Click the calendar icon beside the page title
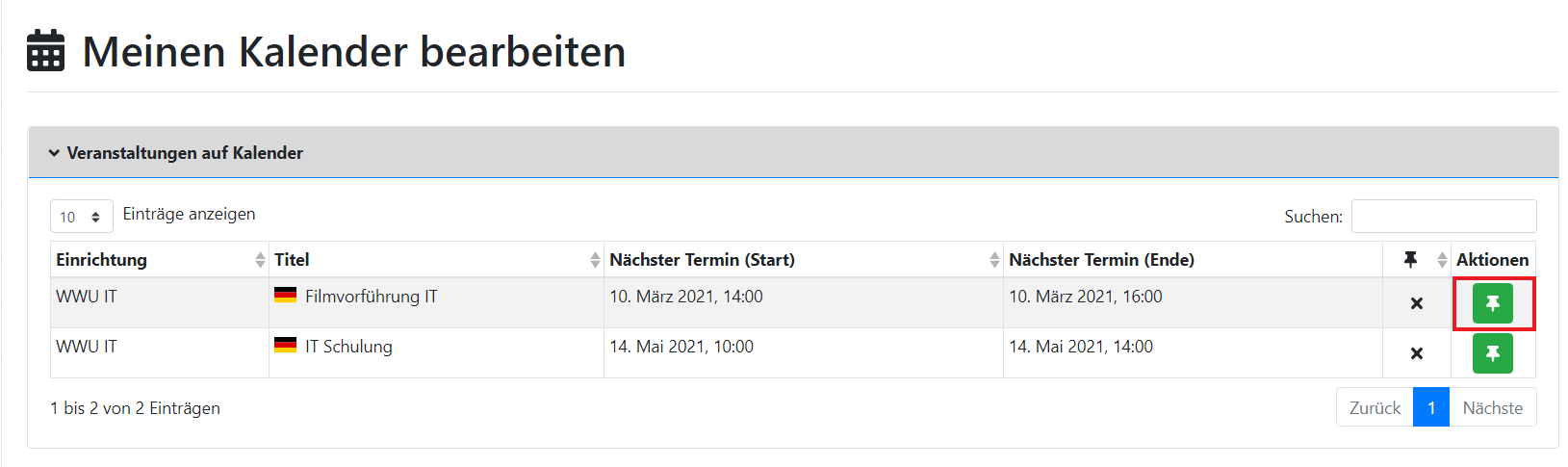 (x=45, y=51)
